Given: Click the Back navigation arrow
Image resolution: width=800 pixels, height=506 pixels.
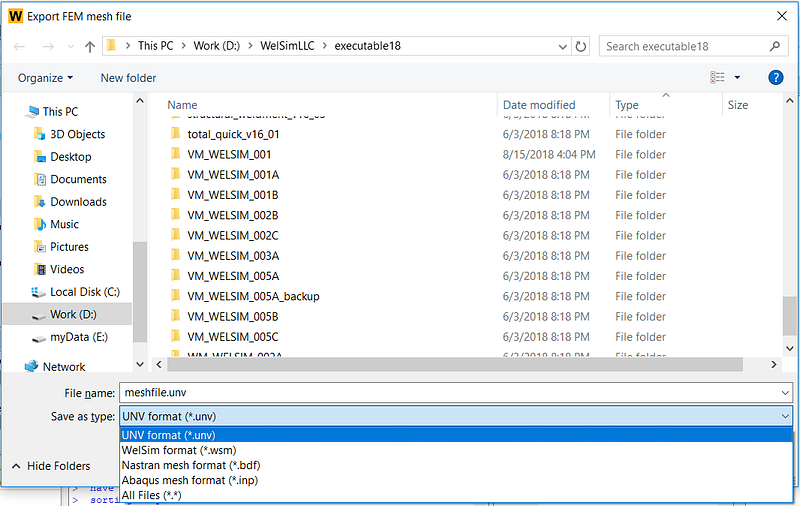Looking at the screenshot, I should [19, 46].
